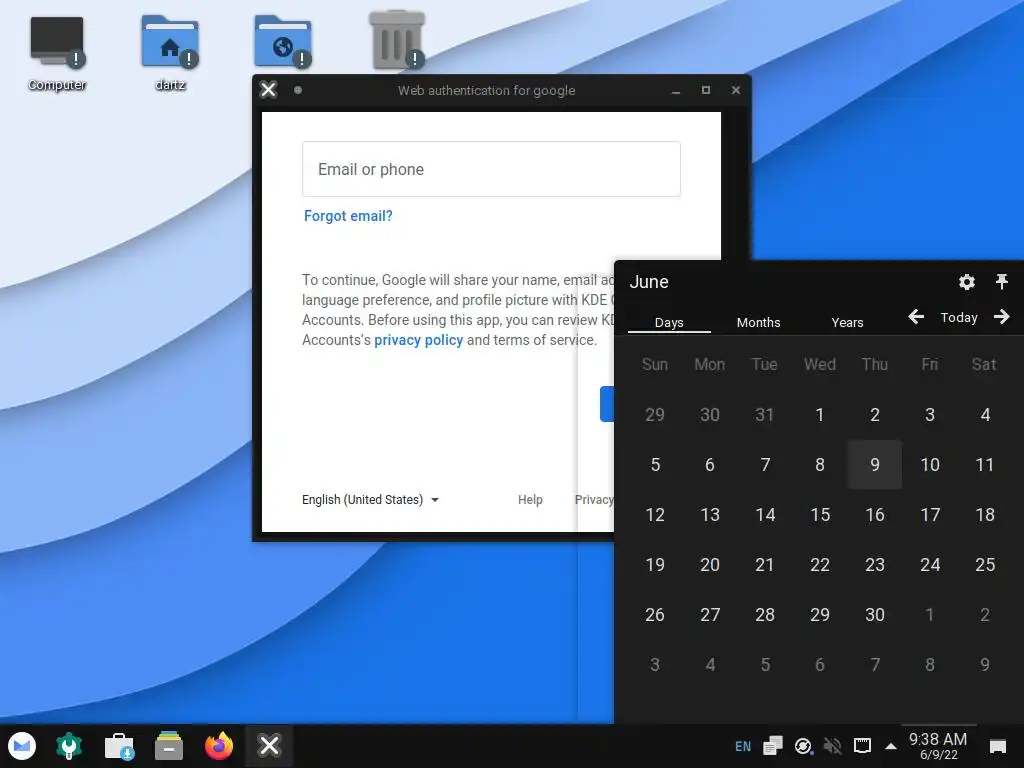Open the software store icon in taskbar
1024x768 pixels.
pyautogui.click(x=119, y=746)
